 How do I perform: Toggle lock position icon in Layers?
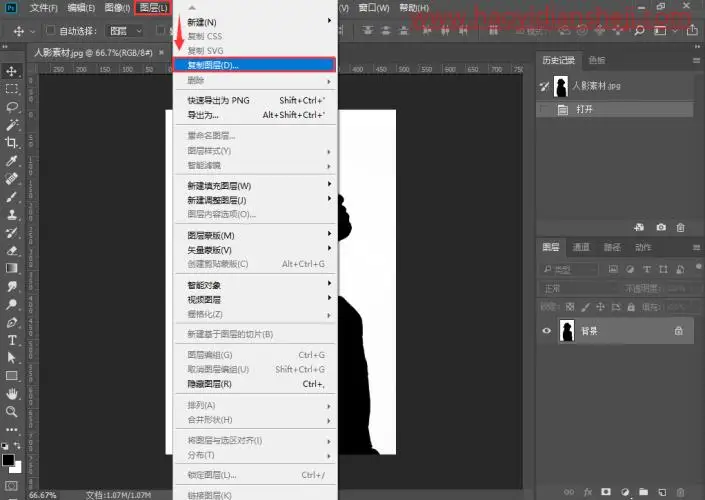[x=600, y=307]
